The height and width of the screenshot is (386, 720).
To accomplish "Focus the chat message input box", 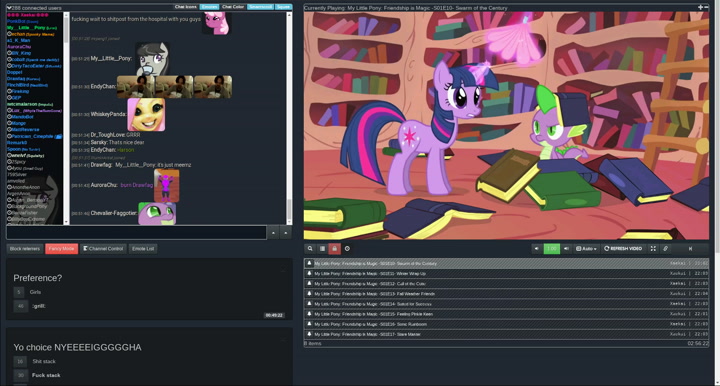I will coord(136,233).
